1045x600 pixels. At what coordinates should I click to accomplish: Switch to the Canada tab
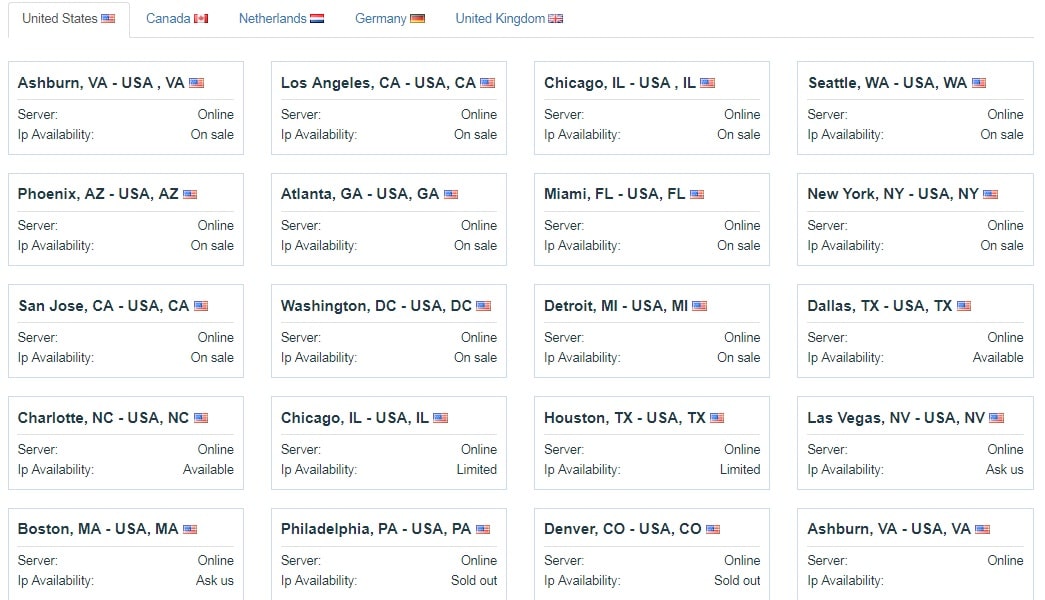(x=177, y=19)
